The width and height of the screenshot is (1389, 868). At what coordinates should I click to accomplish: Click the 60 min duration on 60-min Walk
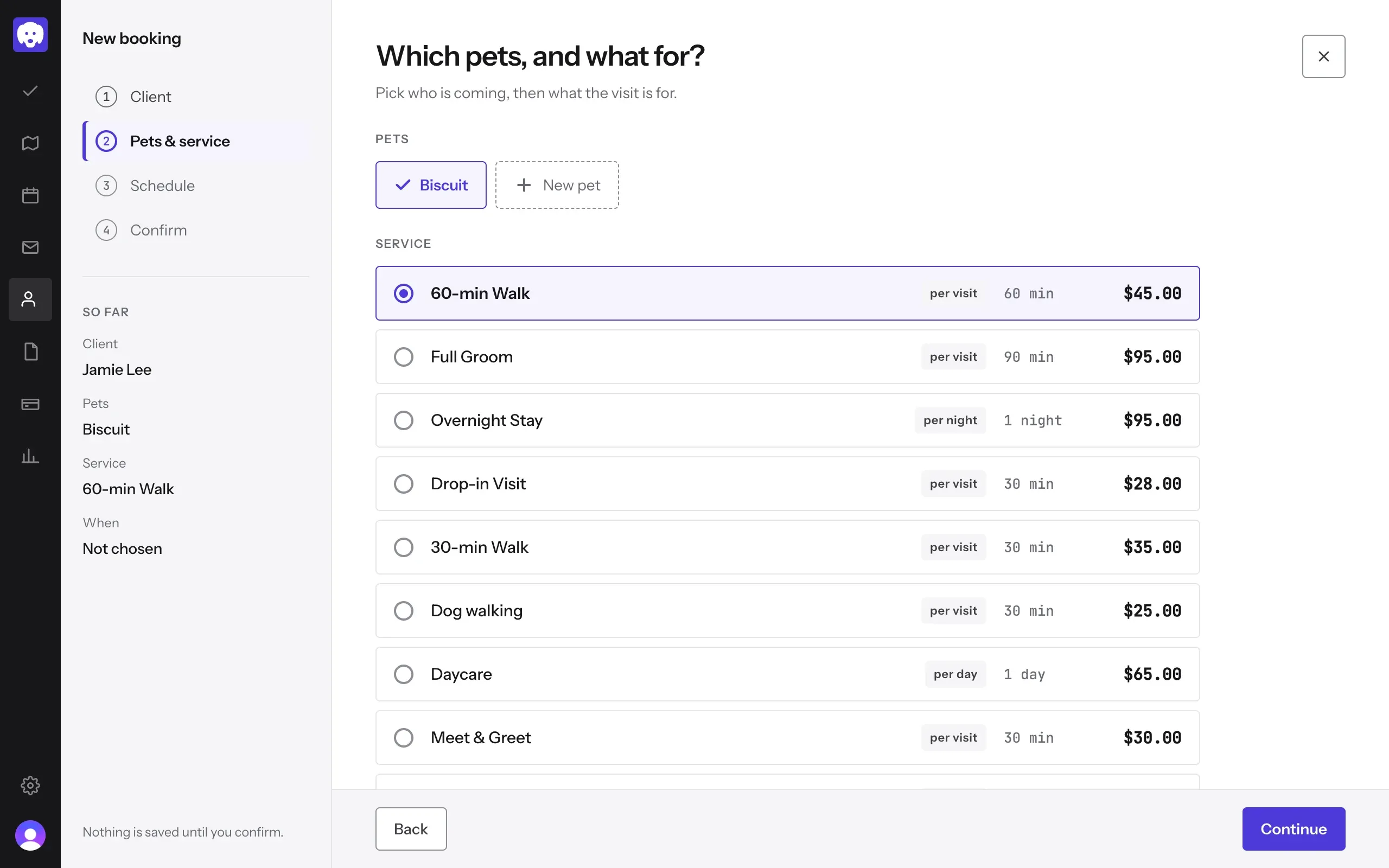click(1029, 293)
